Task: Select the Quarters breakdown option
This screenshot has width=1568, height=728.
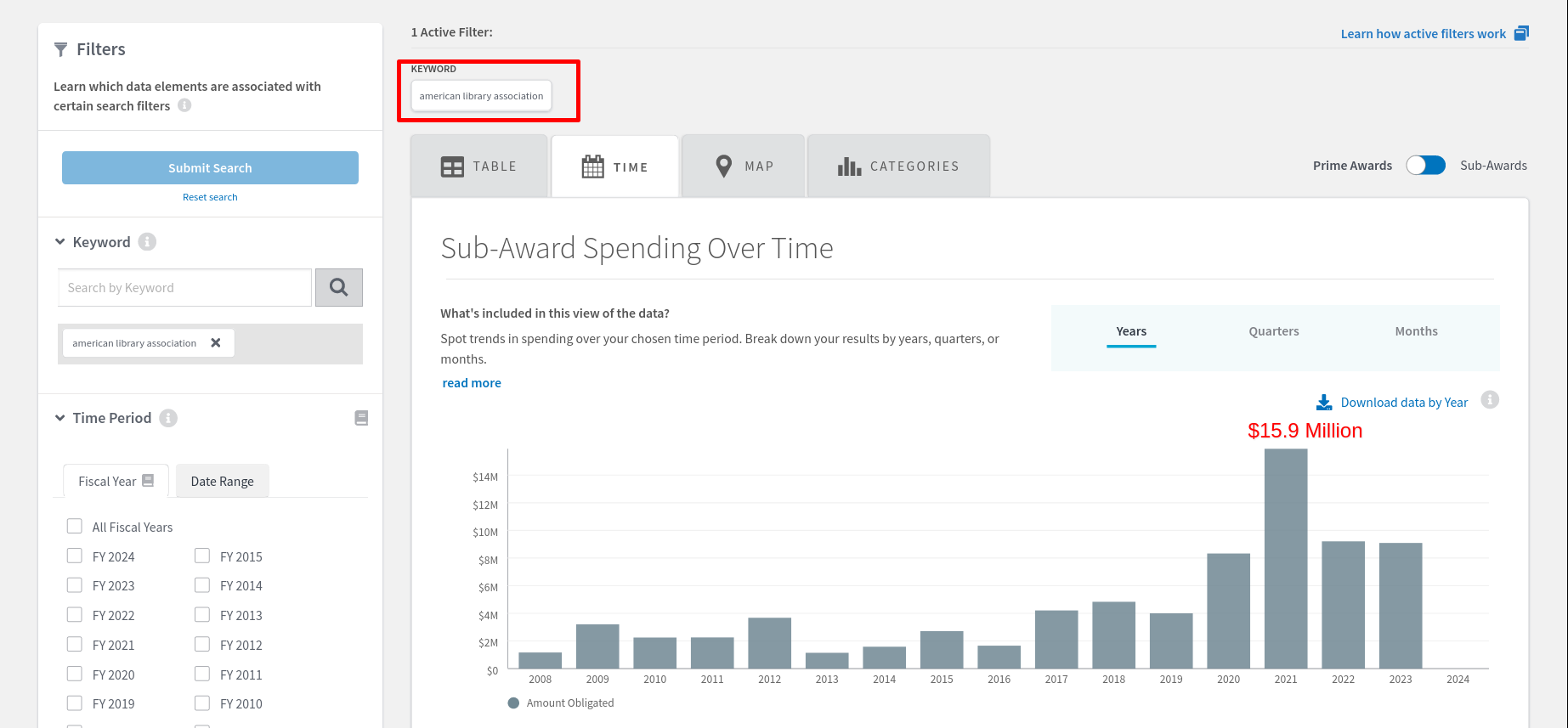Action: click(x=1274, y=331)
